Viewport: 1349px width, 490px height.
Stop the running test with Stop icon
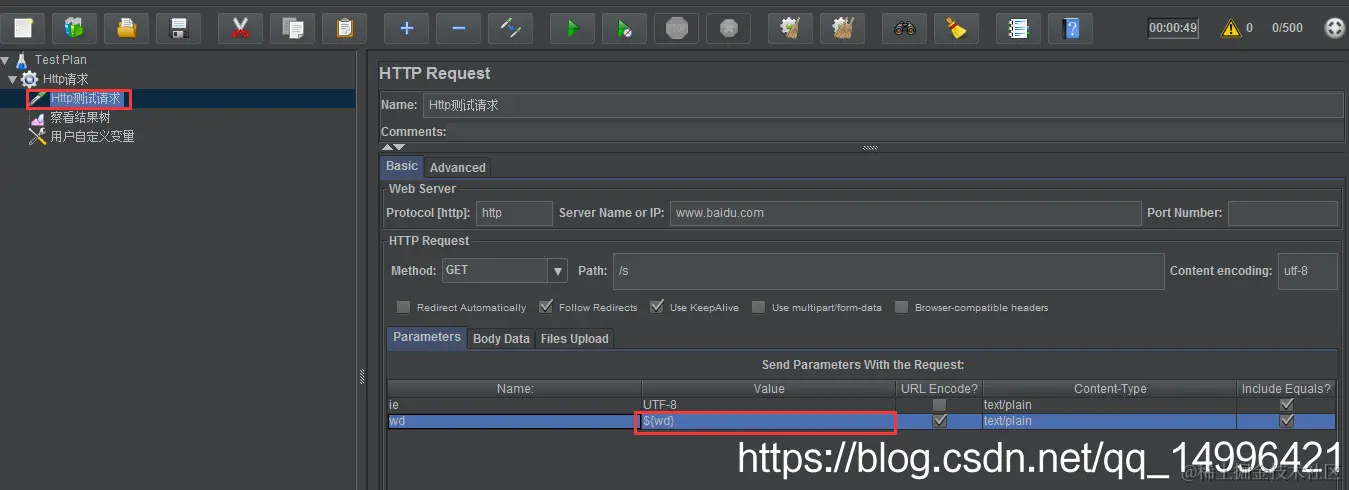click(x=676, y=28)
